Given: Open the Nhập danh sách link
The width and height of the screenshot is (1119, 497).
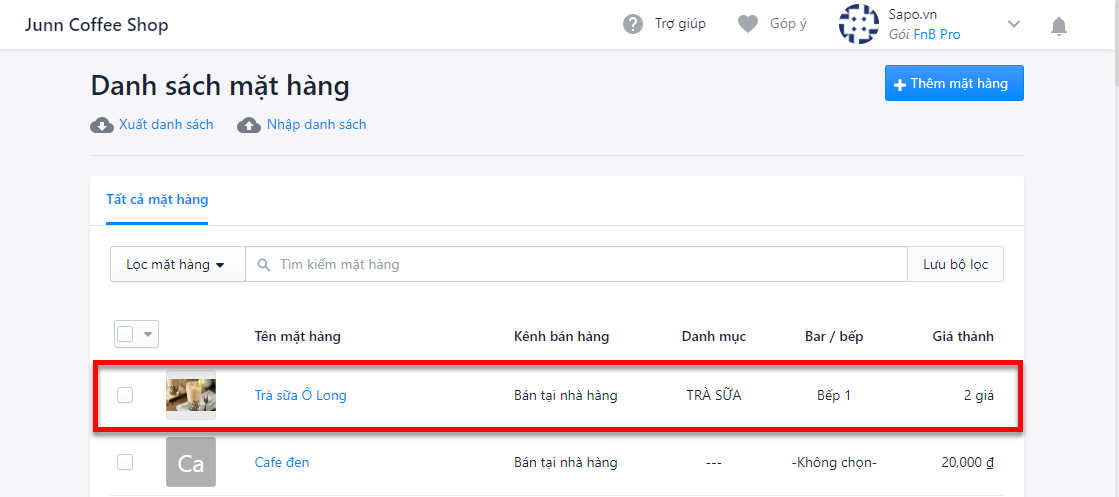Looking at the screenshot, I should point(317,124).
